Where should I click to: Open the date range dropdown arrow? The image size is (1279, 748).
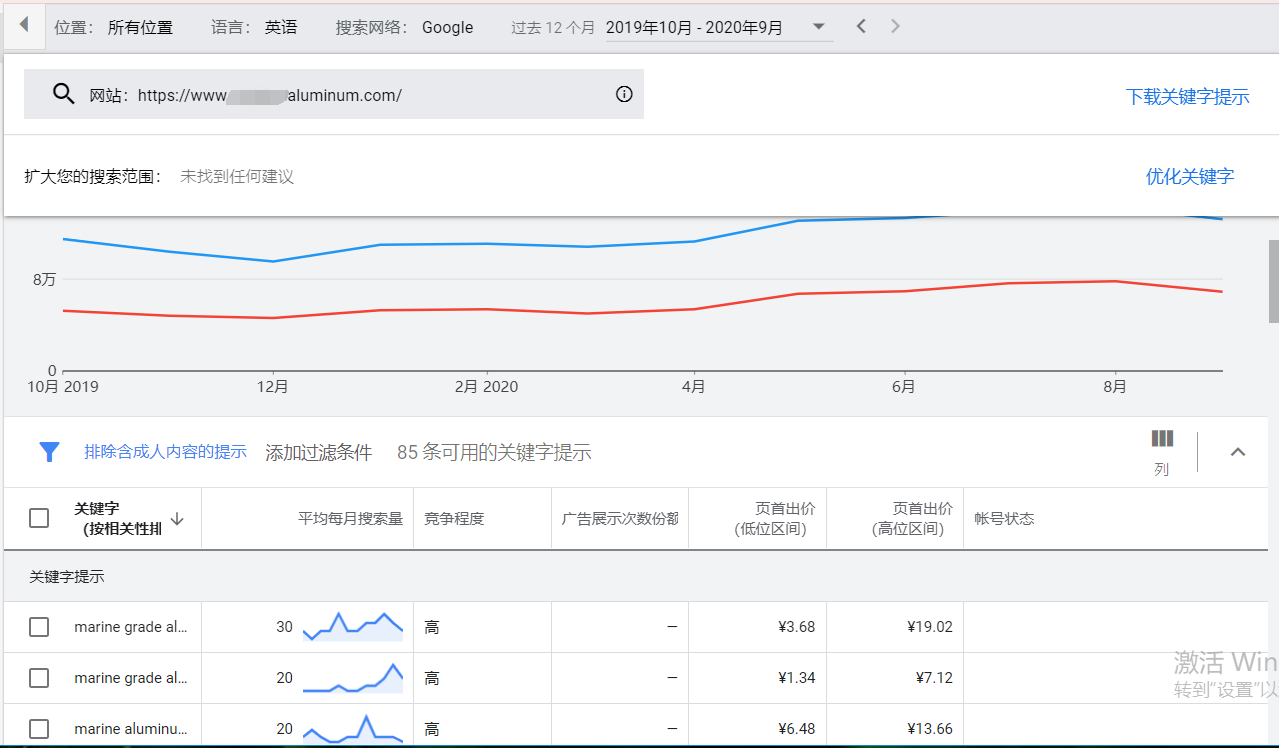pyautogui.click(x=818, y=27)
